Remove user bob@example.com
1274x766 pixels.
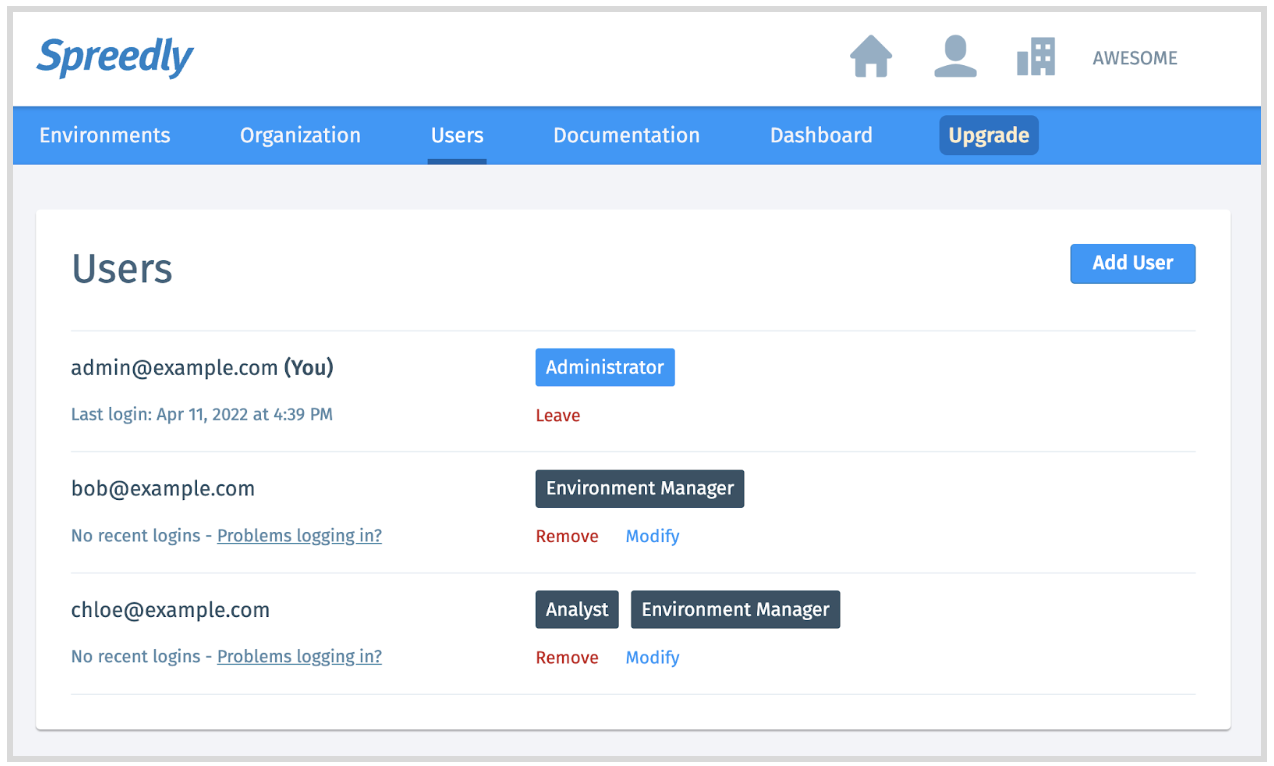(x=567, y=536)
